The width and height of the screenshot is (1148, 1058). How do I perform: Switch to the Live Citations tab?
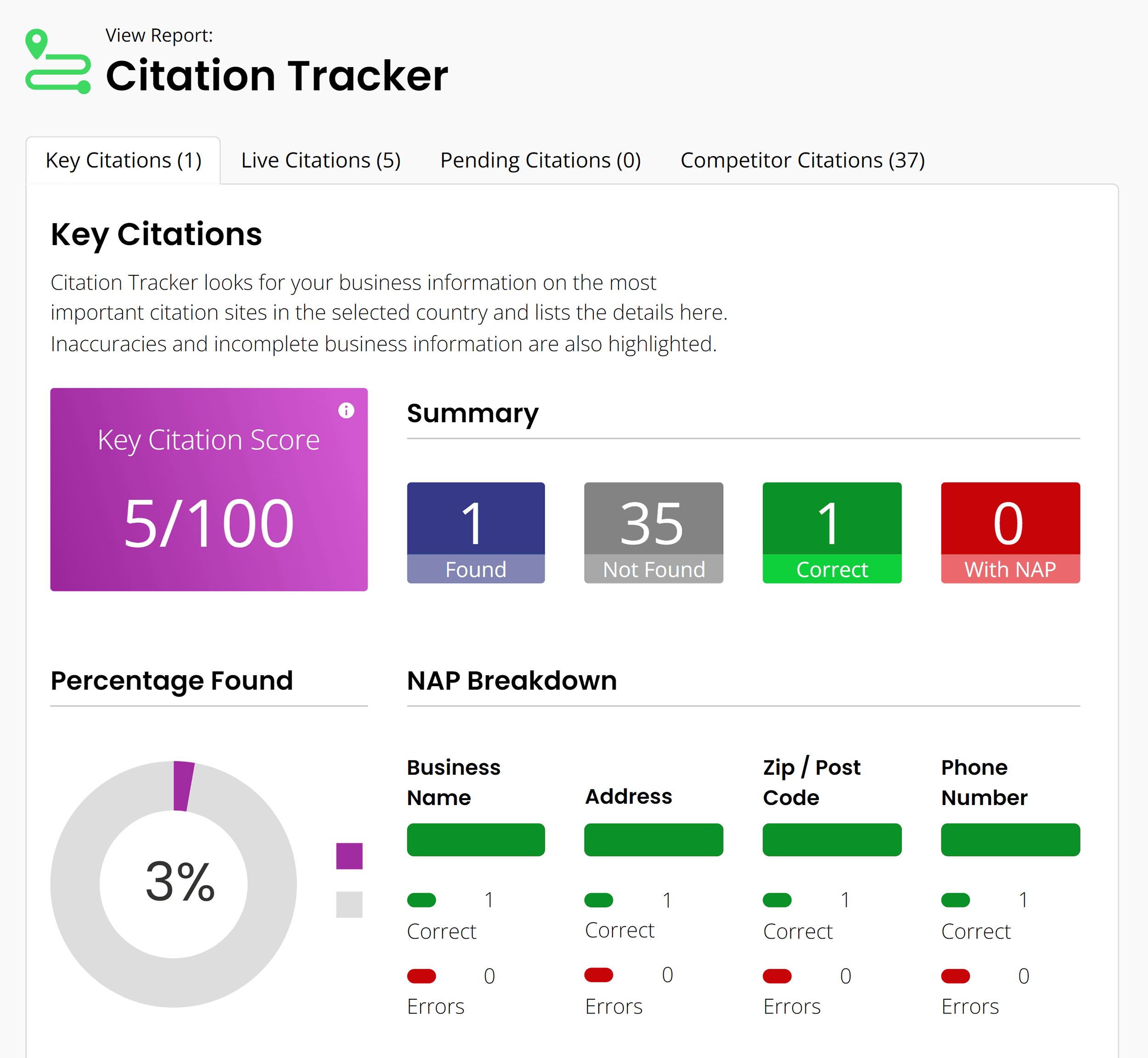(321, 160)
